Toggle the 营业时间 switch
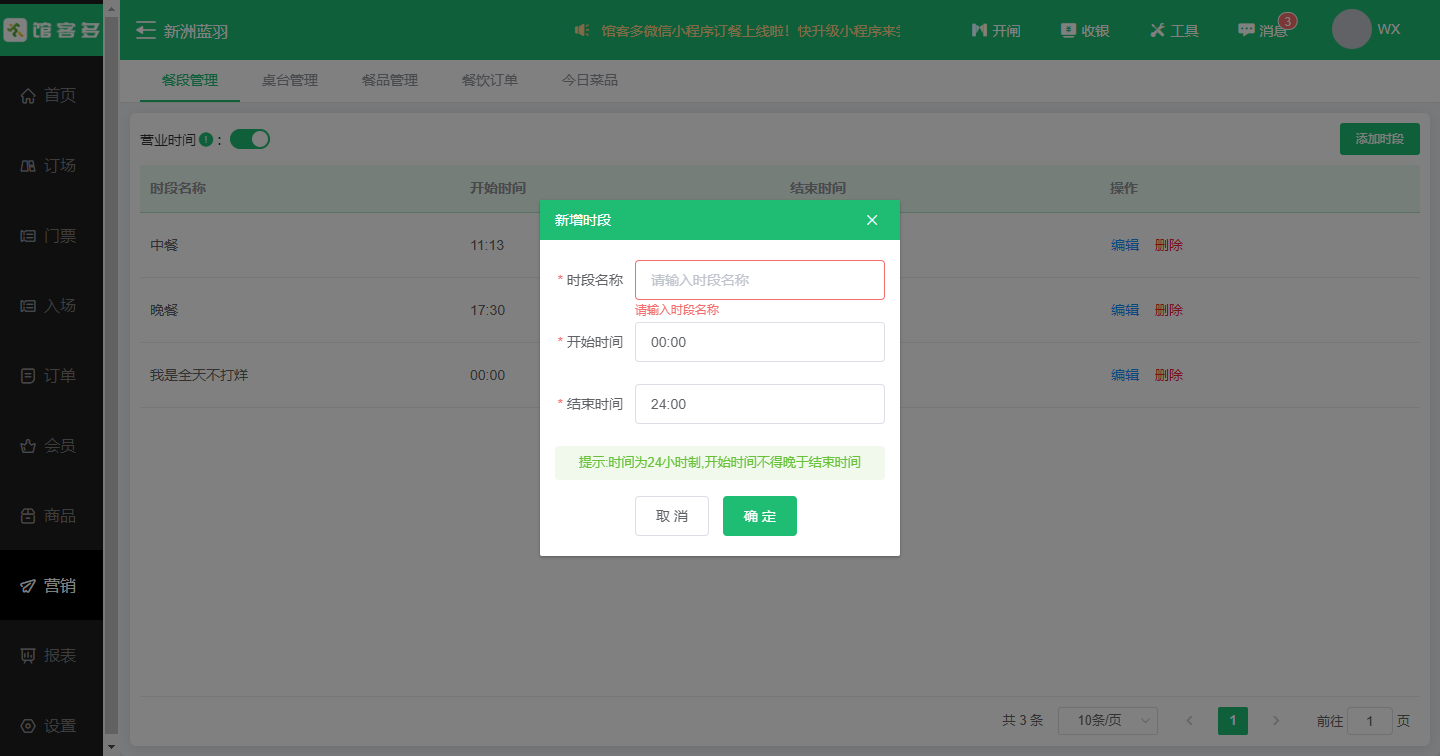Viewport: 1440px width, 756px height. [250, 140]
